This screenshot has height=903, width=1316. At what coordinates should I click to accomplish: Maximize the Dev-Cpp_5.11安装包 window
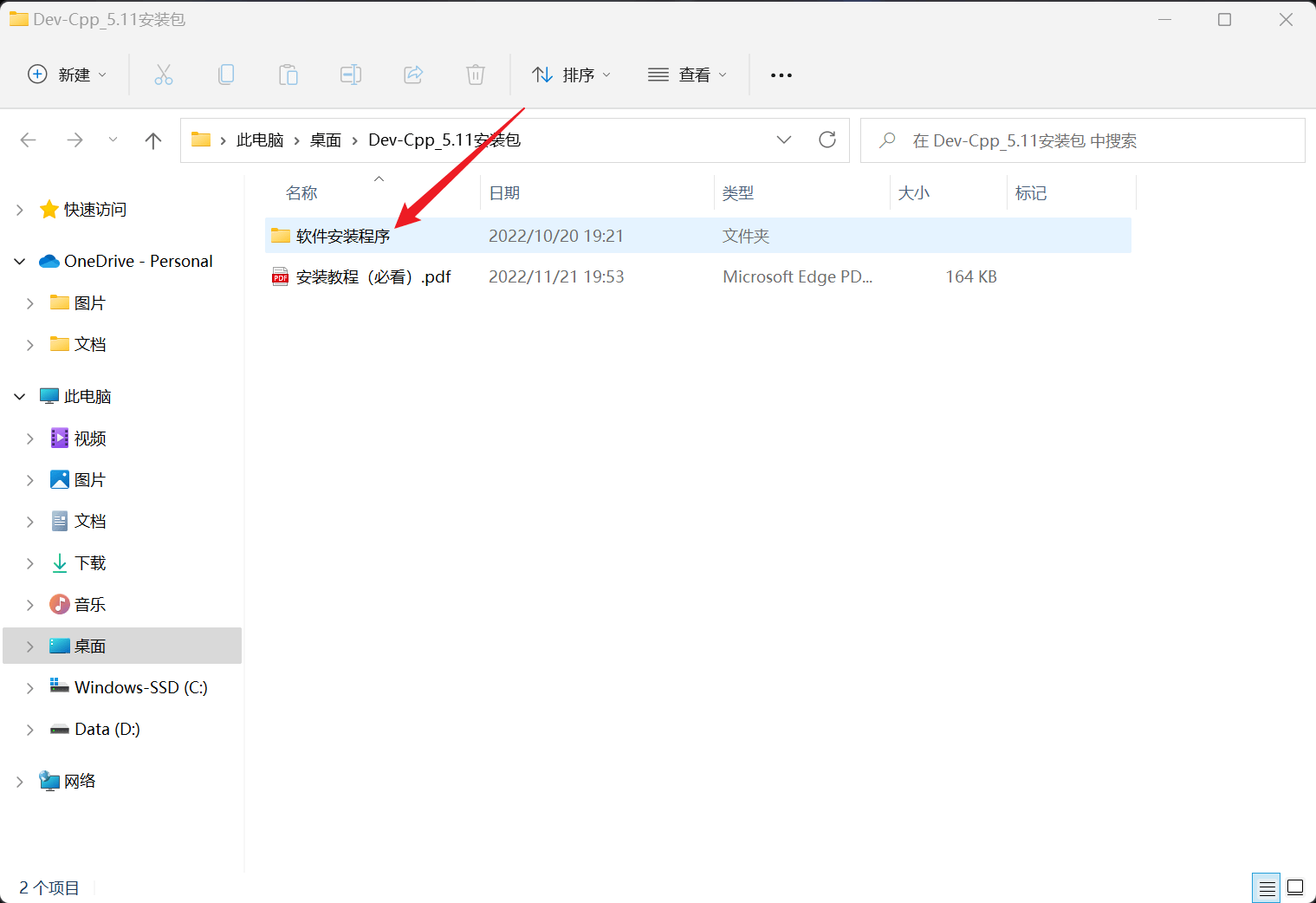(x=1224, y=19)
